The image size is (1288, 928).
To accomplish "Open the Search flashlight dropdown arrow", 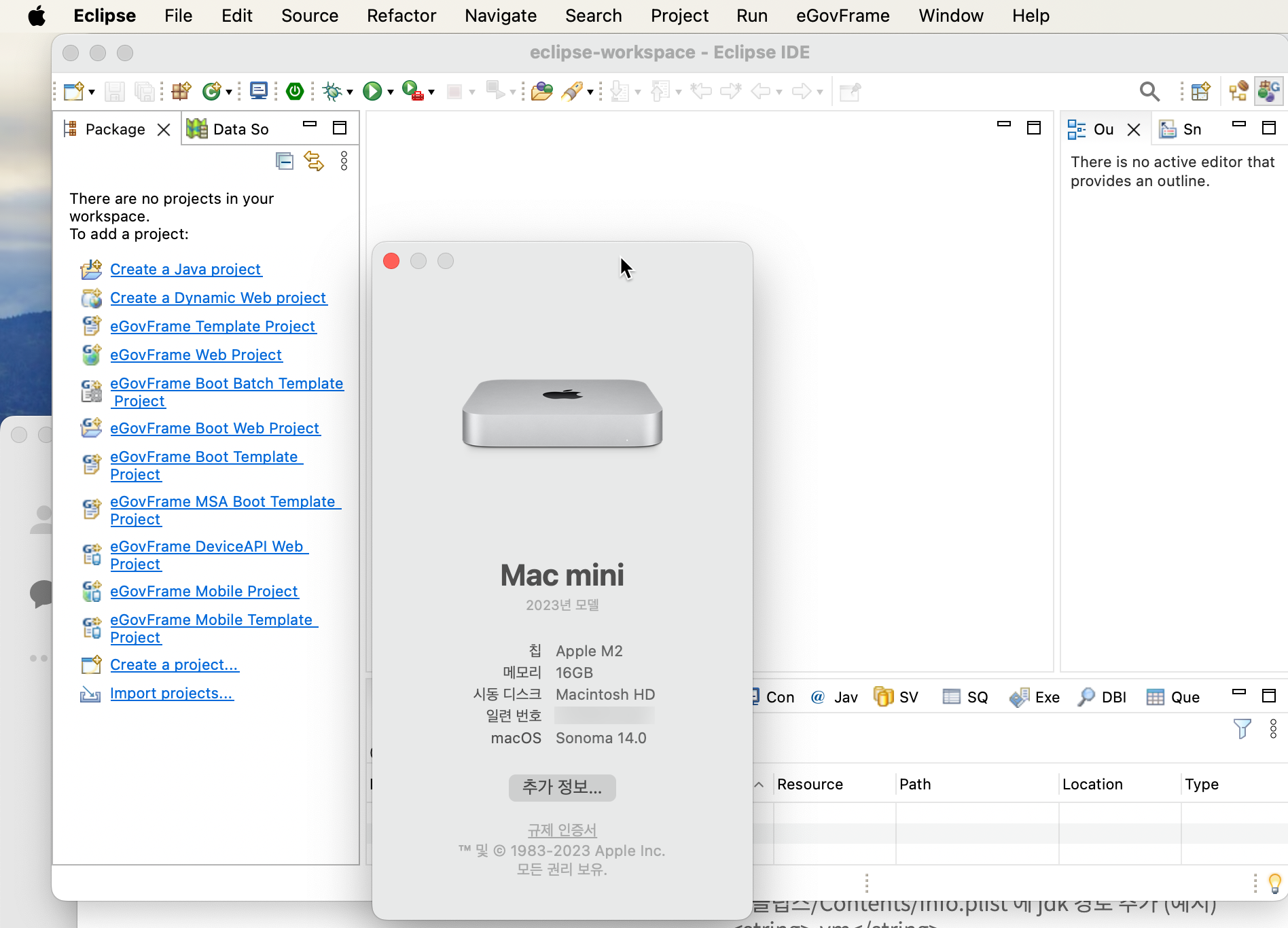I will pyautogui.click(x=590, y=92).
